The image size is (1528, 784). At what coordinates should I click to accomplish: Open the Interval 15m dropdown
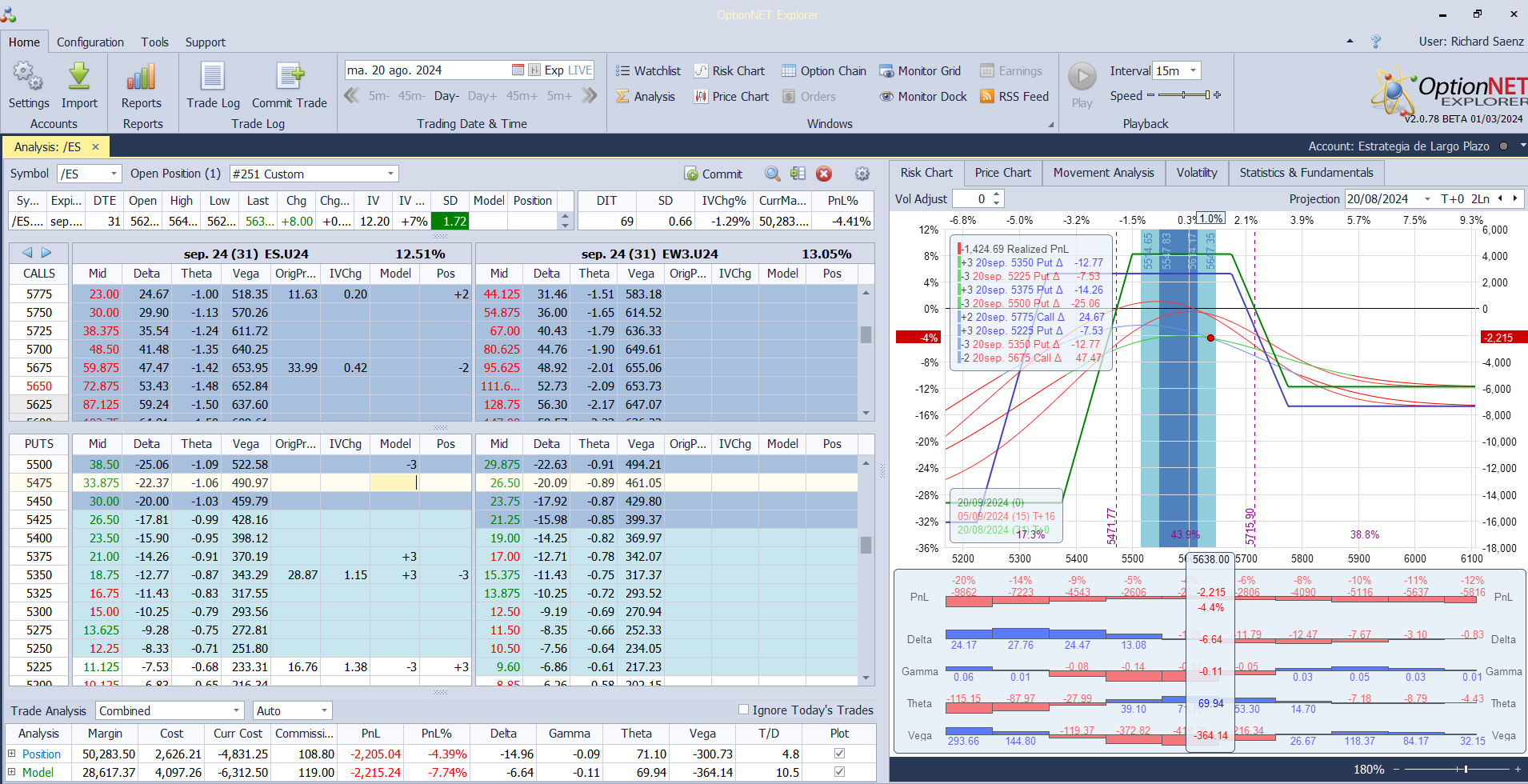[x=1193, y=70]
